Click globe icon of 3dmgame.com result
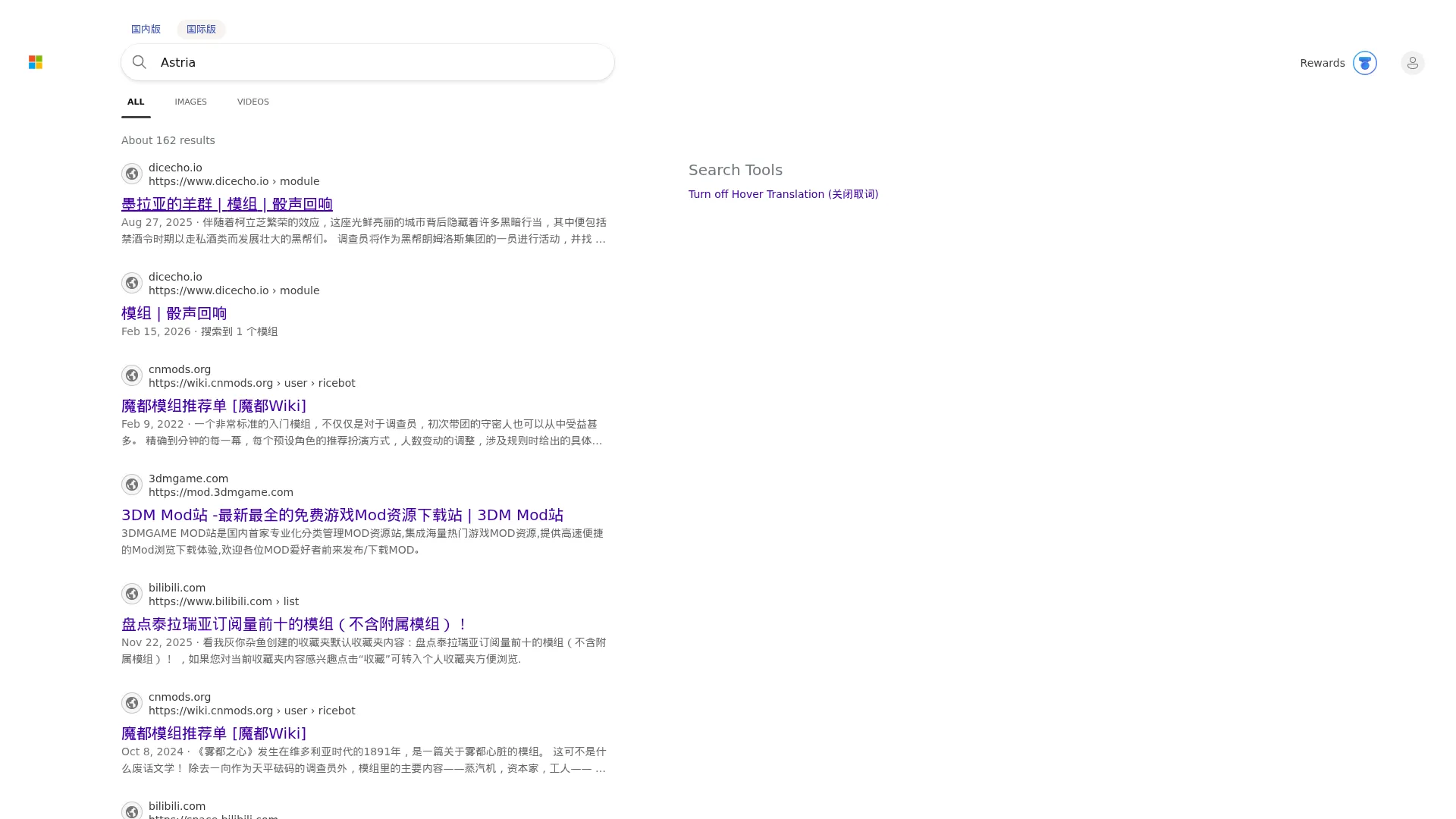 132,485
